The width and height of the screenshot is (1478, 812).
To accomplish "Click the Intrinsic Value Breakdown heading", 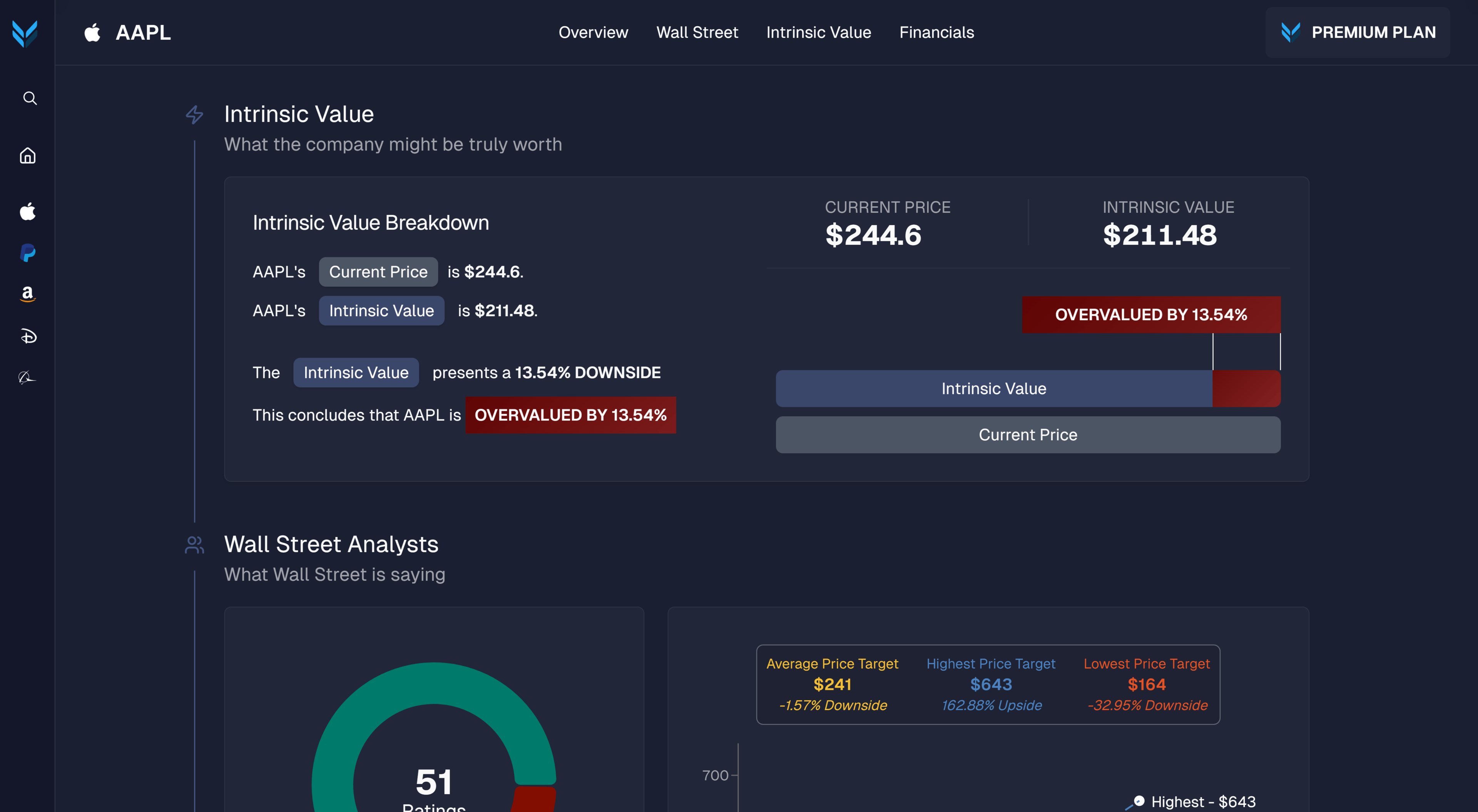I will point(371,223).
